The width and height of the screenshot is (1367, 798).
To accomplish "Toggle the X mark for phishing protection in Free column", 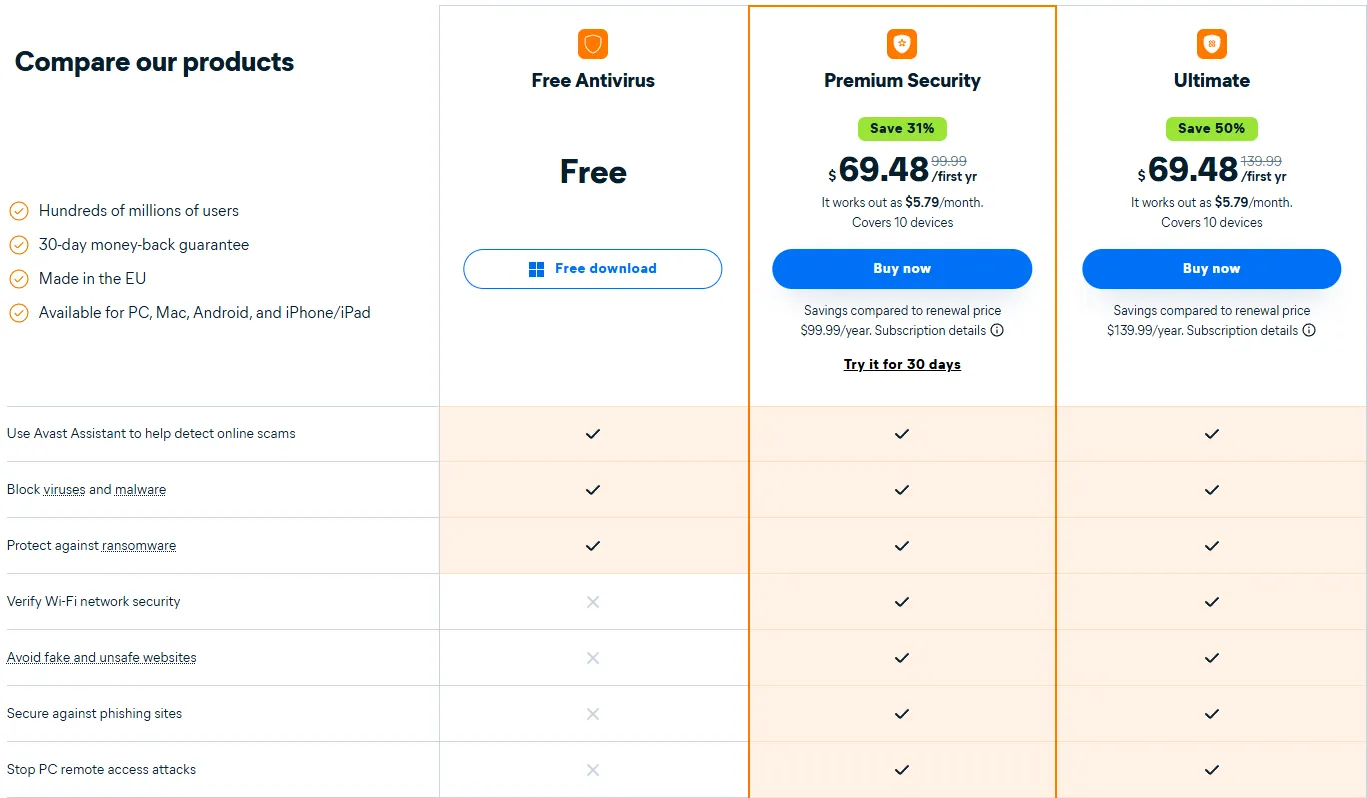I will point(592,713).
